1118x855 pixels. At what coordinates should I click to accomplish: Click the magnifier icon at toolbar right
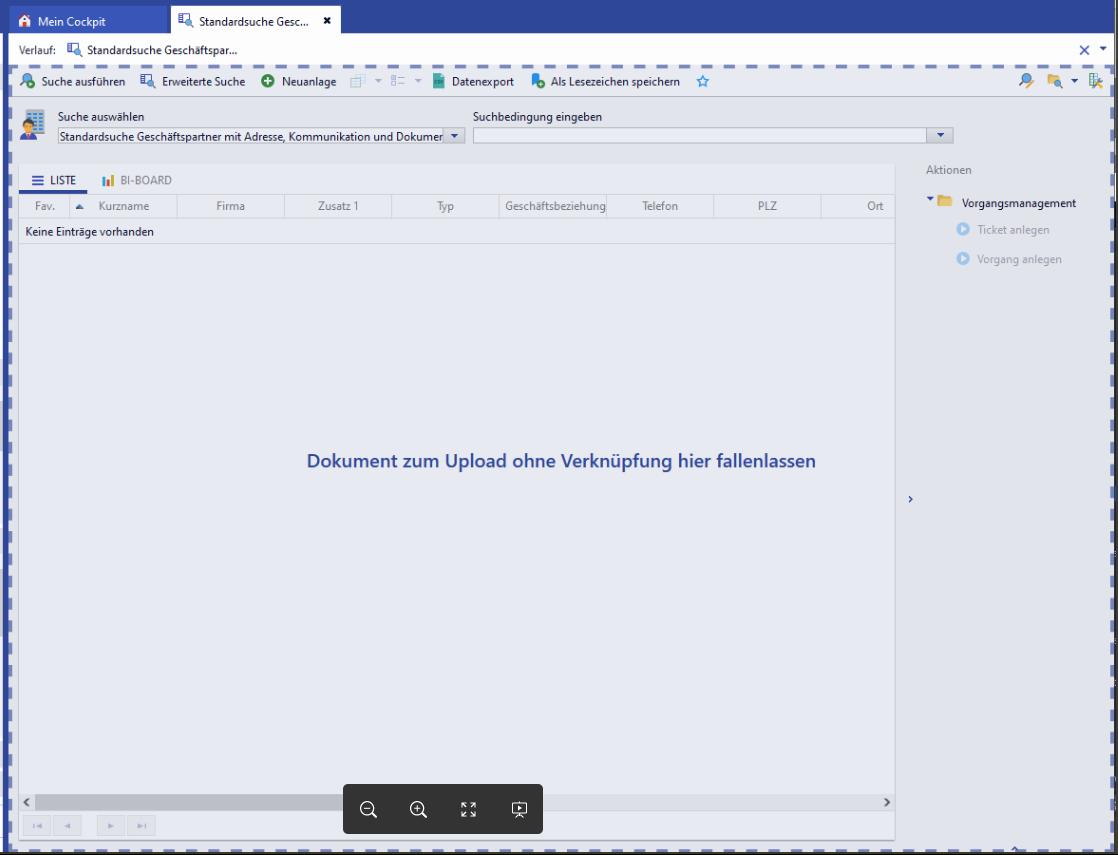pos(1025,82)
